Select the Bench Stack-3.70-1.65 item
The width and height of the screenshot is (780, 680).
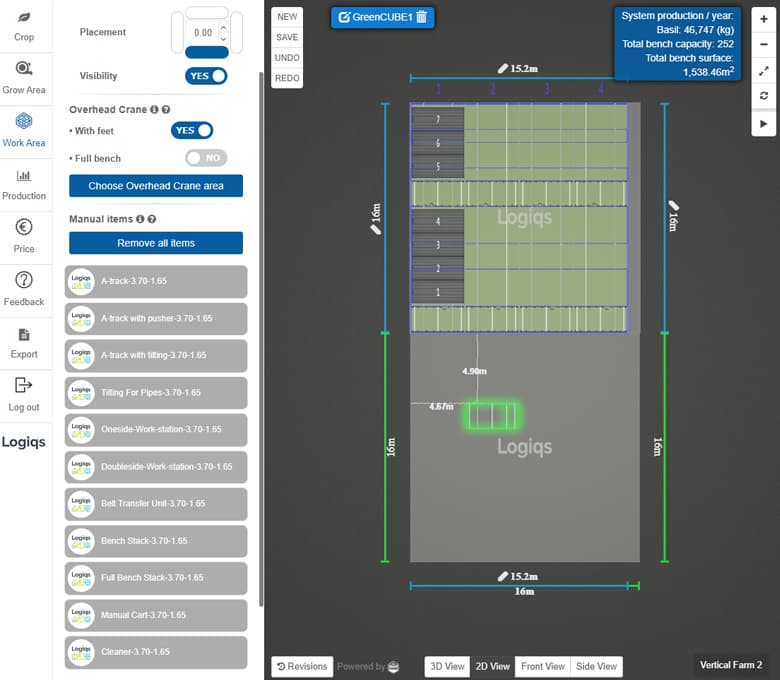tap(156, 541)
